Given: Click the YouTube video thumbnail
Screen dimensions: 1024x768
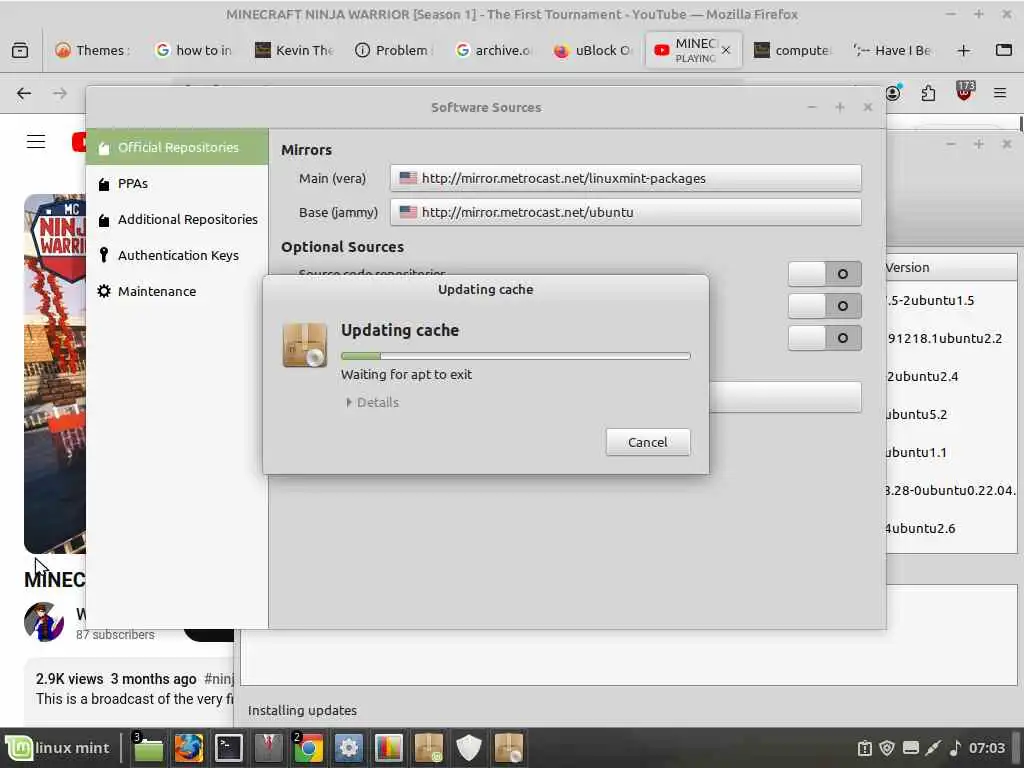Looking at the screenshot, I should click(55, 374).
